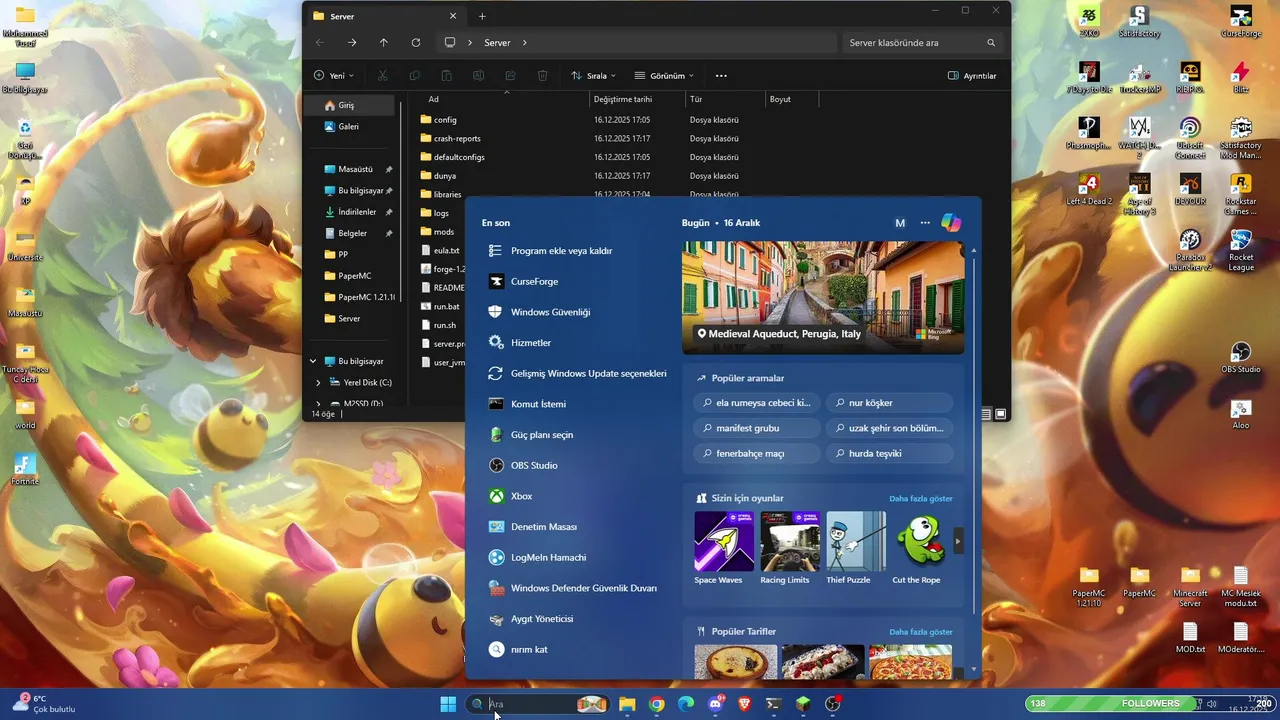Open a new Explorer tab with plus
Screen dimensions: 1280x720
(482, 16)
